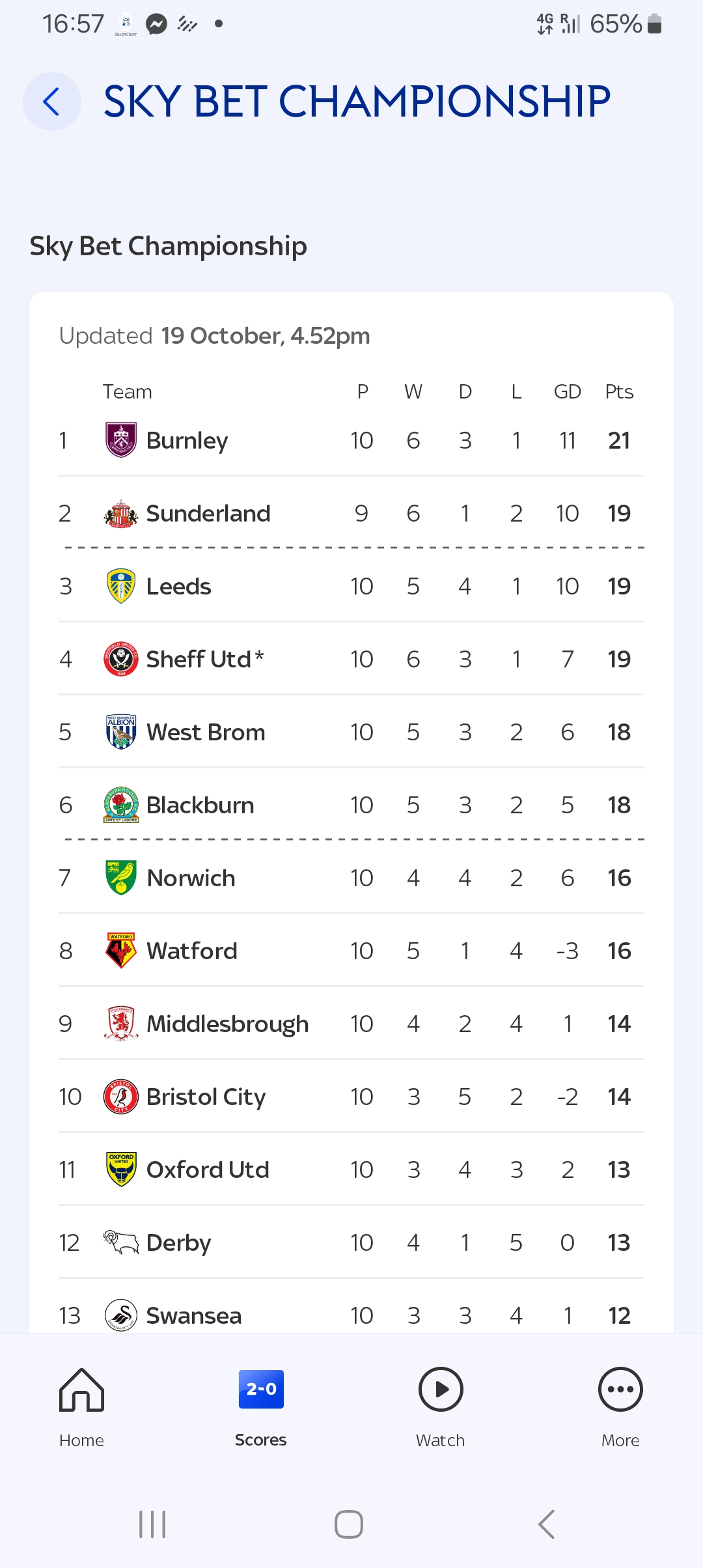Tap the Watch play icon
The image size is (703, 1568).
441,1390
